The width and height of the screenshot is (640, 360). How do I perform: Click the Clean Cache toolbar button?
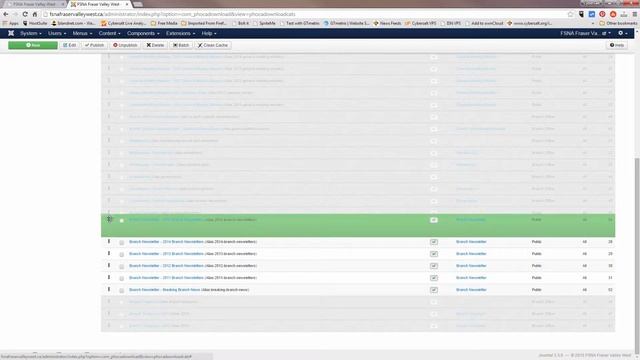(213, 45)
